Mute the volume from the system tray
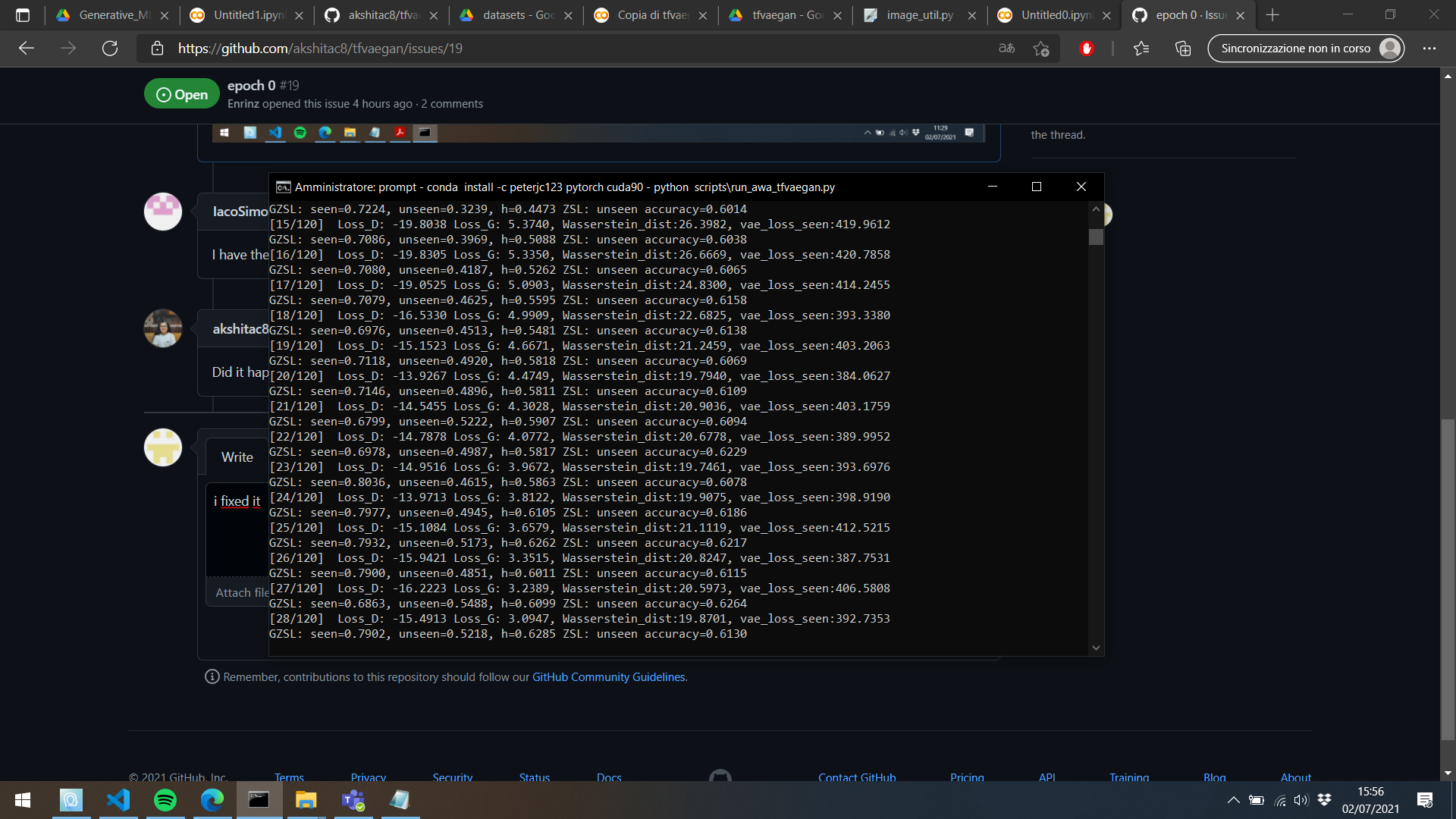1456x819 pixels. tap(1301, 800)
